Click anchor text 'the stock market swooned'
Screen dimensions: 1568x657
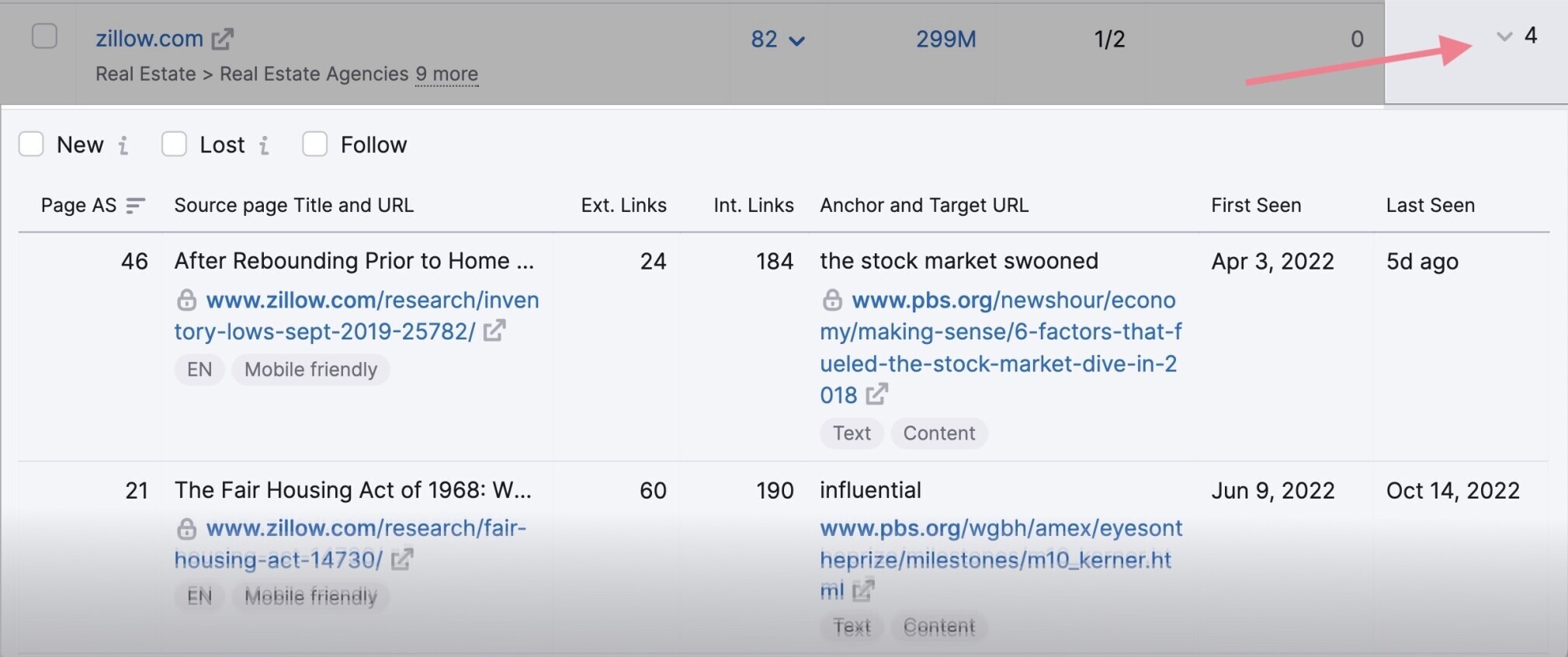959,261
